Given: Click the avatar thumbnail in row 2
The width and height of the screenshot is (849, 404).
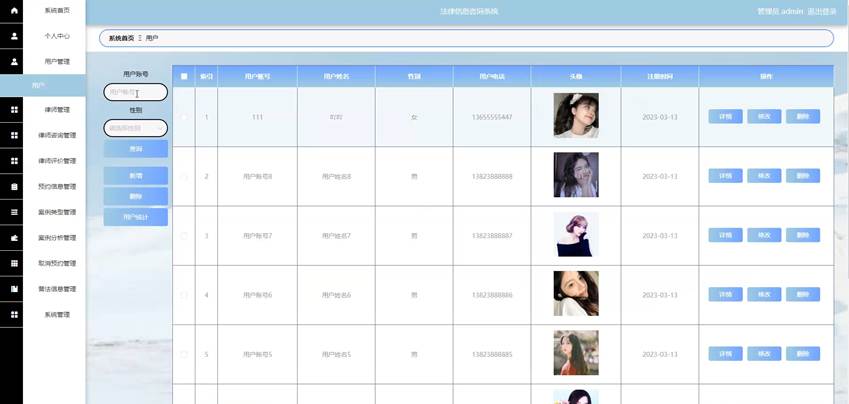Looking at the screenshot, I should 576,174.
